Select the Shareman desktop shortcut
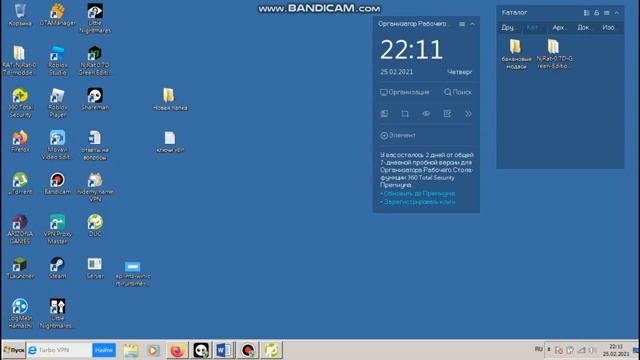The width and height of the screenshot is (640, 360). 95,99
